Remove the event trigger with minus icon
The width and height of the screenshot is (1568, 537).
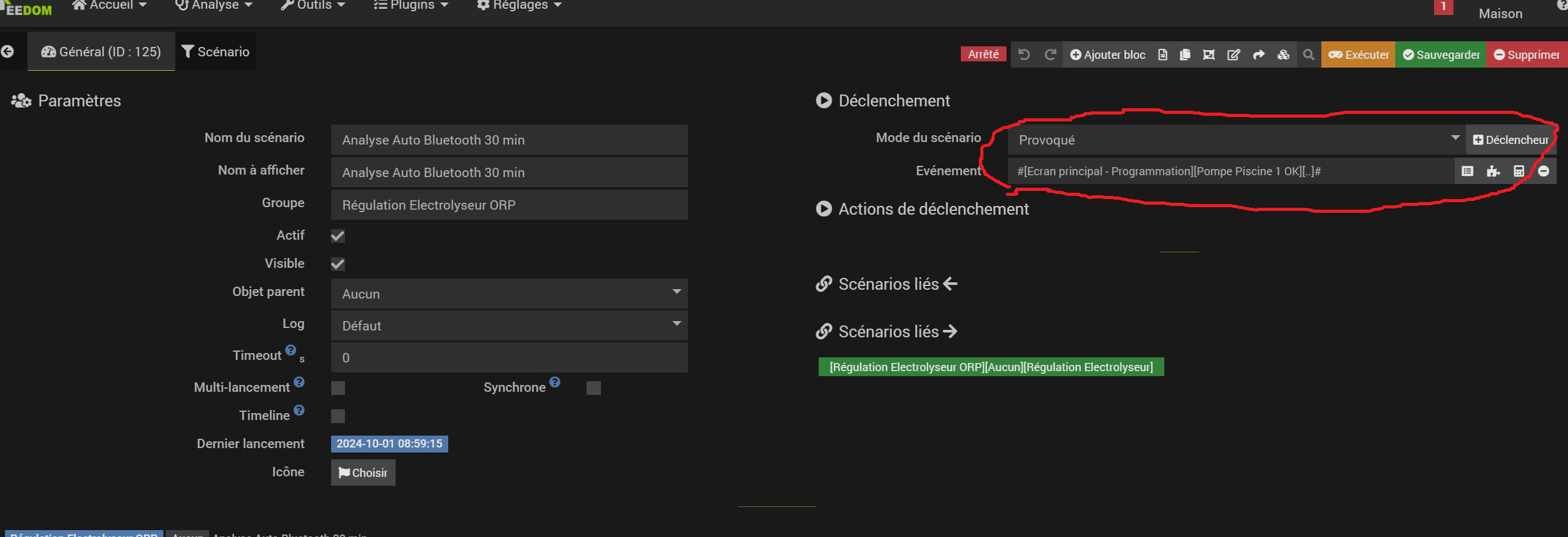point(1544,171)
